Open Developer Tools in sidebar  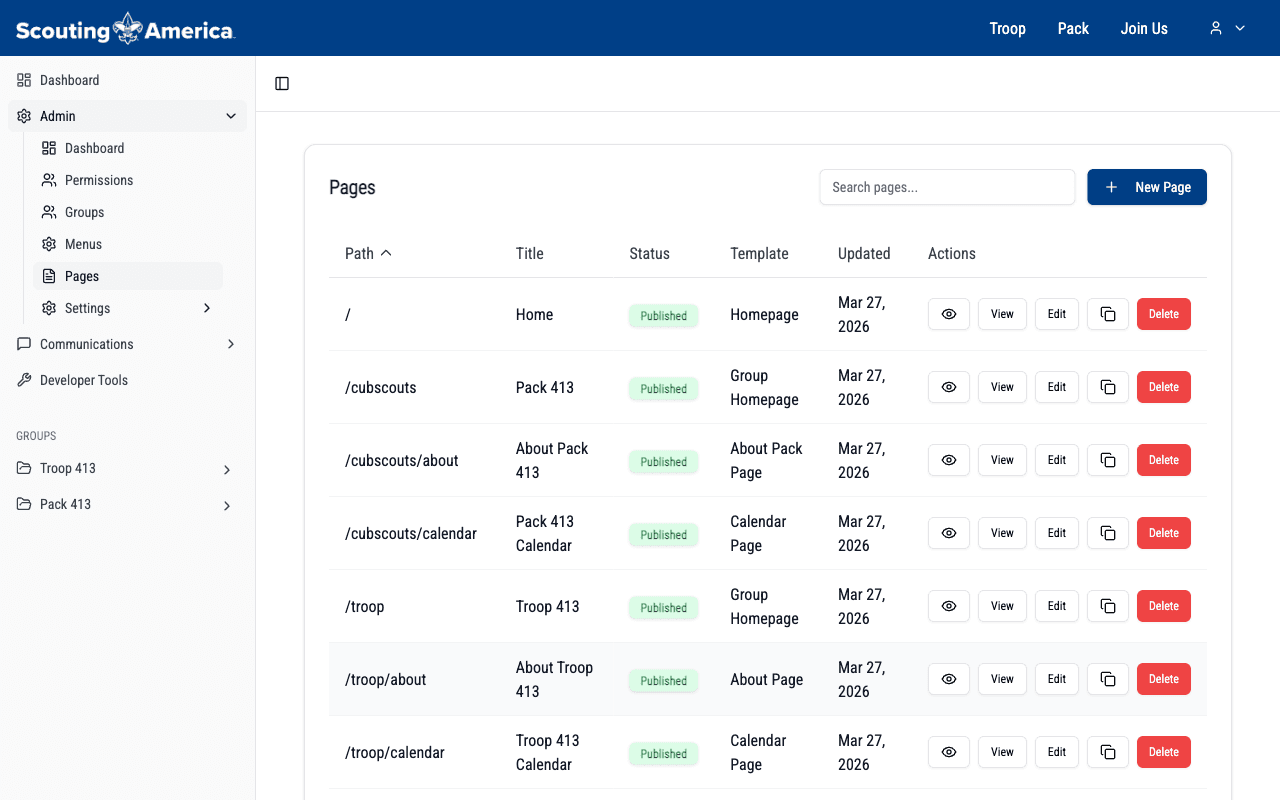(x=127, y=380)
